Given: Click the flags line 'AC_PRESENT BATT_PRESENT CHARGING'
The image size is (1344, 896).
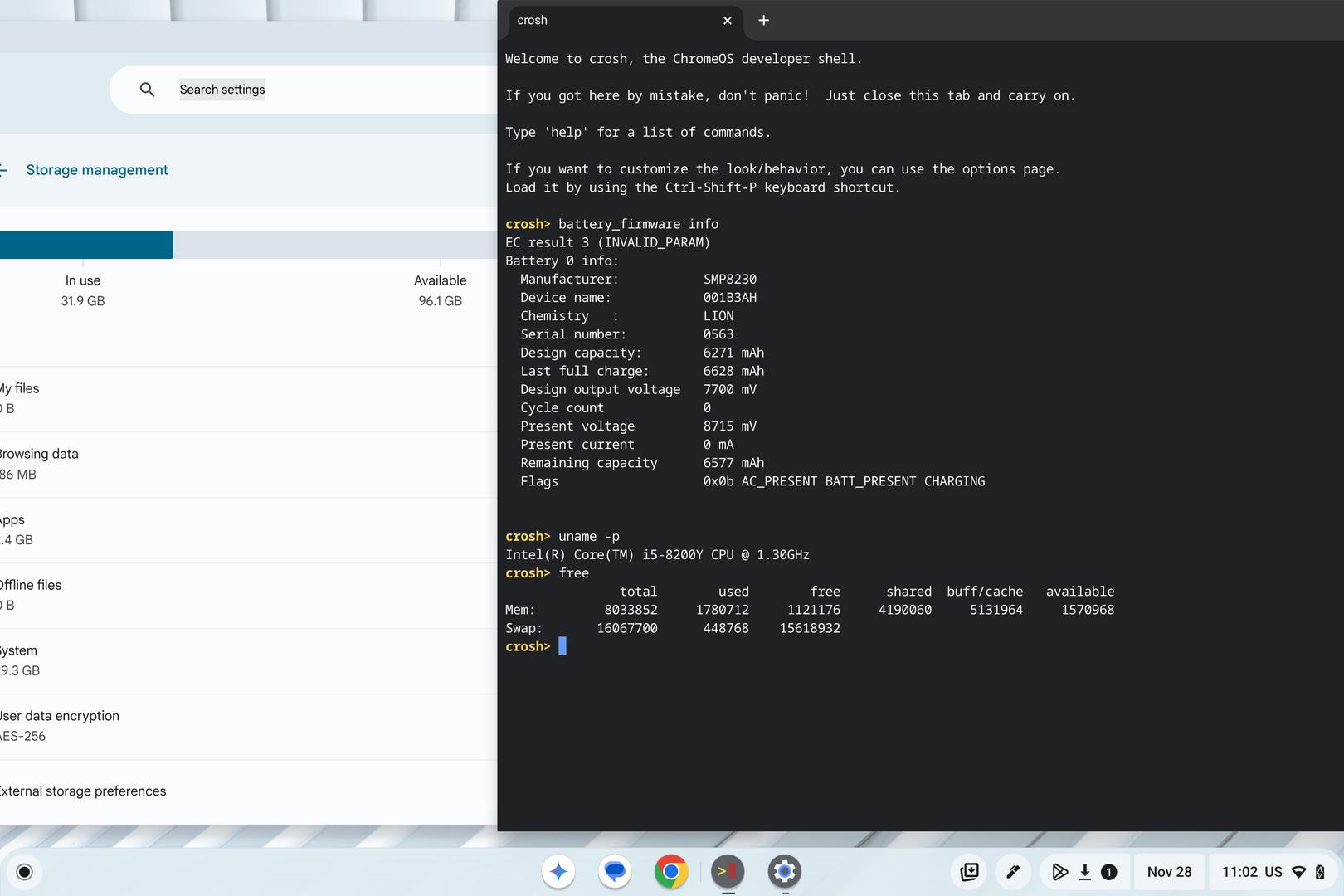Looking at the screenshot, I should (863, 481).
